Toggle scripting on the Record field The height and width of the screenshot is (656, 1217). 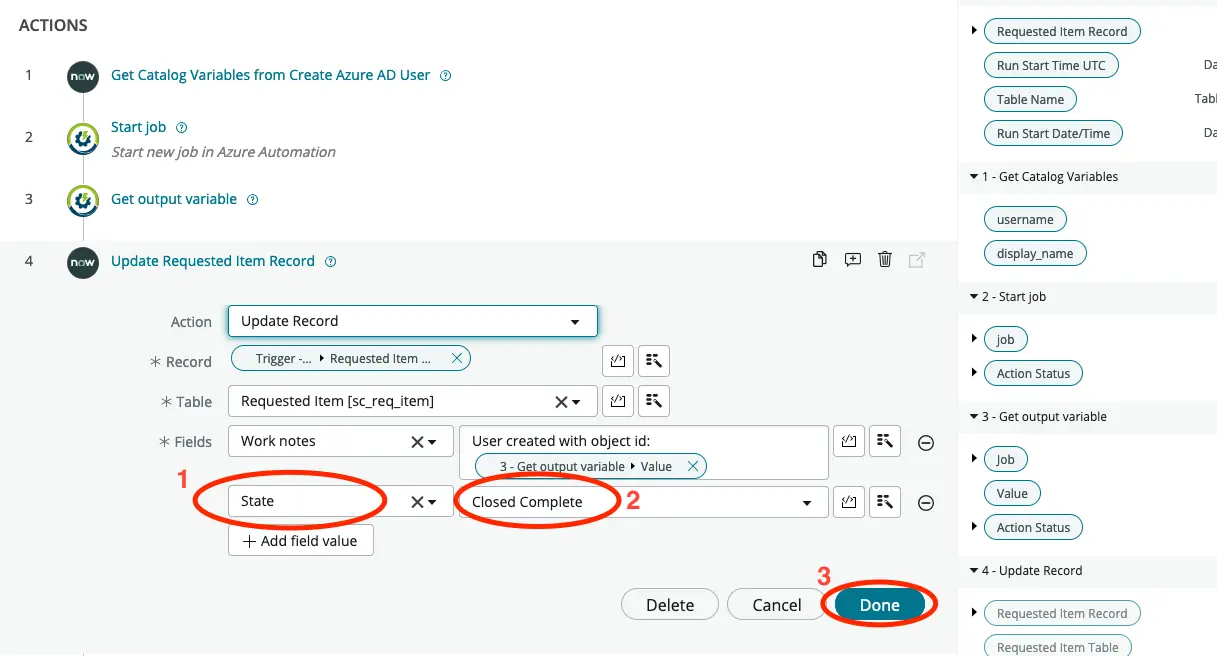(x=617, y=361)
